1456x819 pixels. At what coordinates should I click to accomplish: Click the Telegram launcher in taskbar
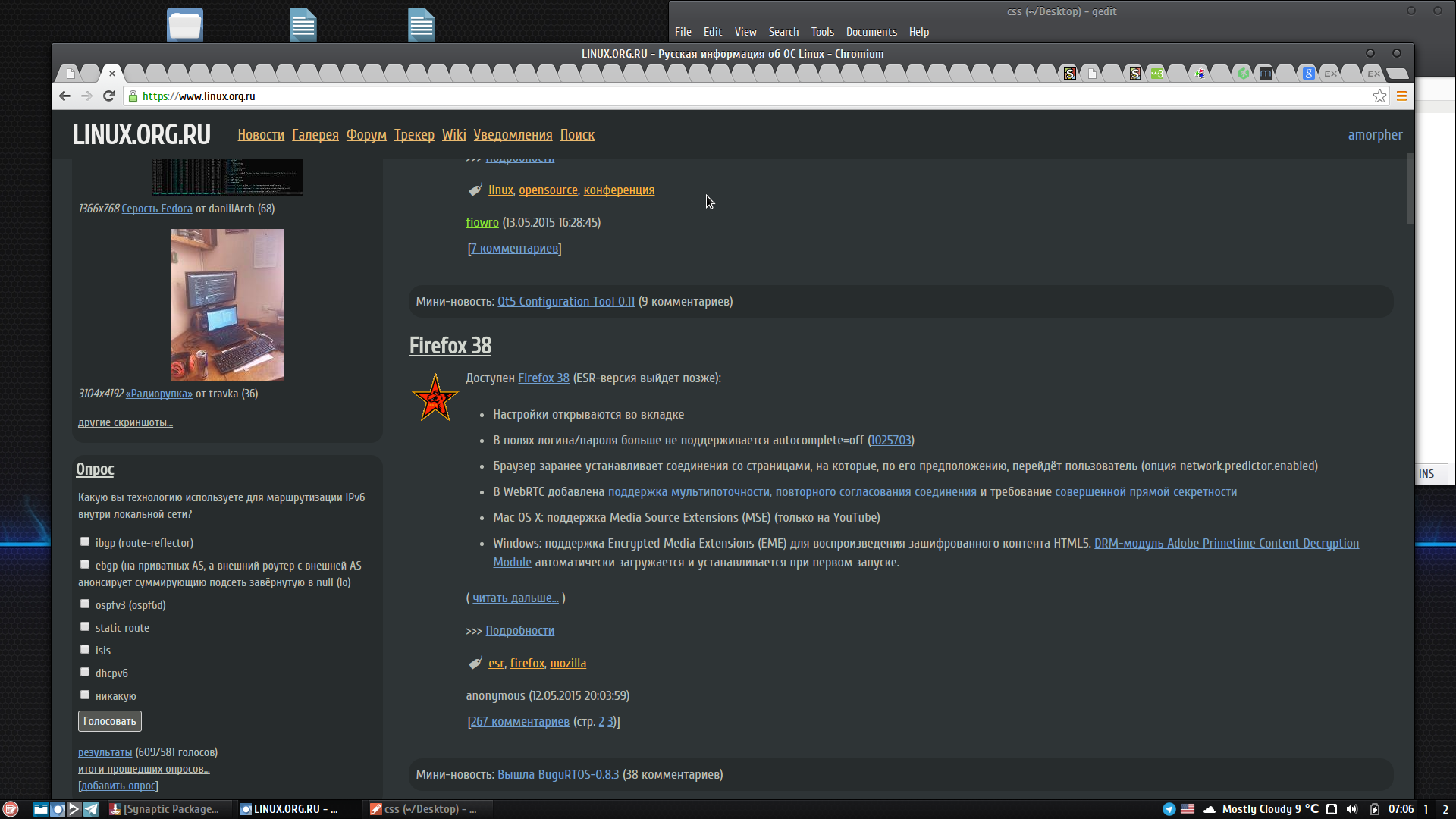[91, 809]
